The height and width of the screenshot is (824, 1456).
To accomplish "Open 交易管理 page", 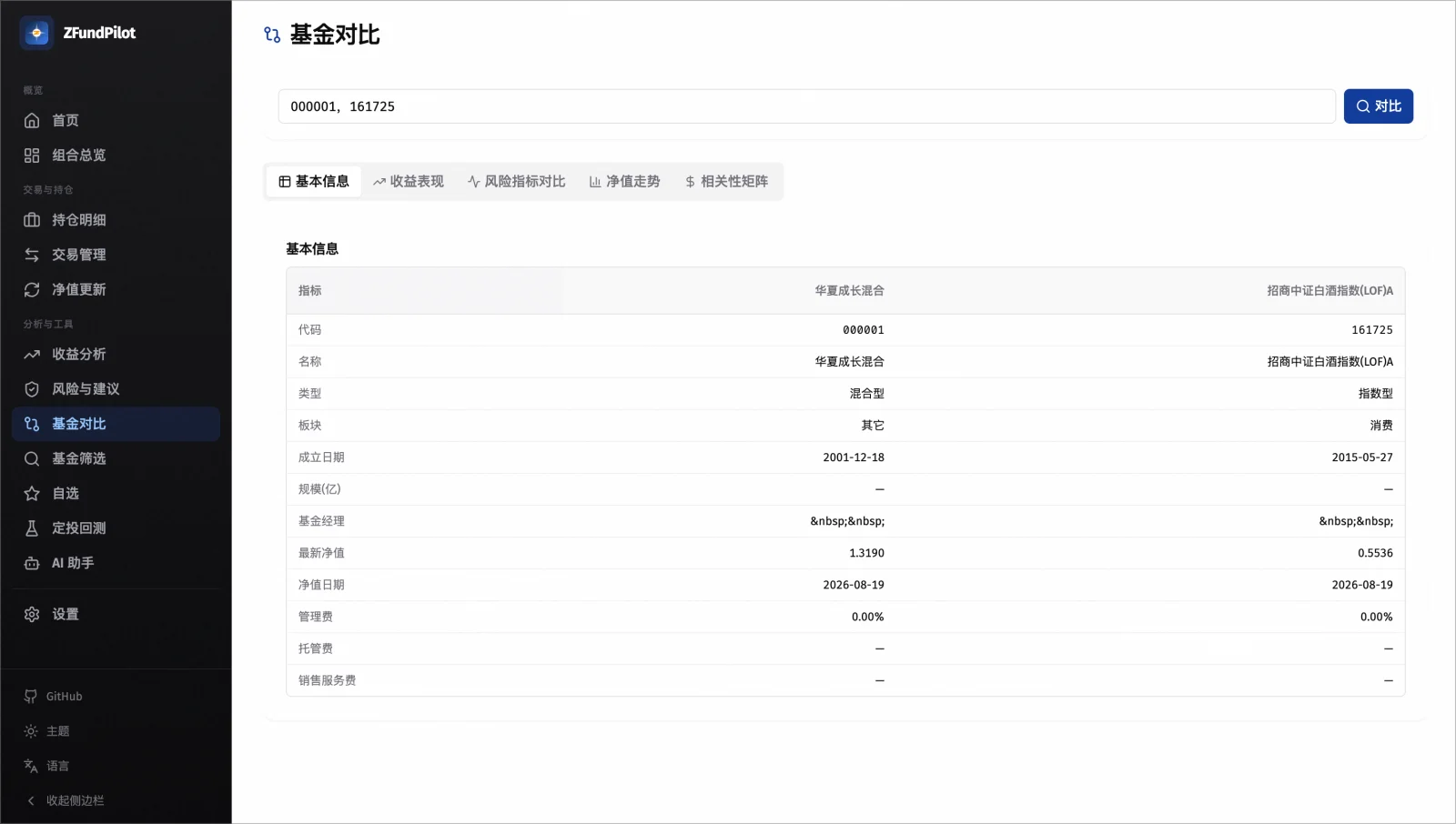I will (x=116, y=255).
